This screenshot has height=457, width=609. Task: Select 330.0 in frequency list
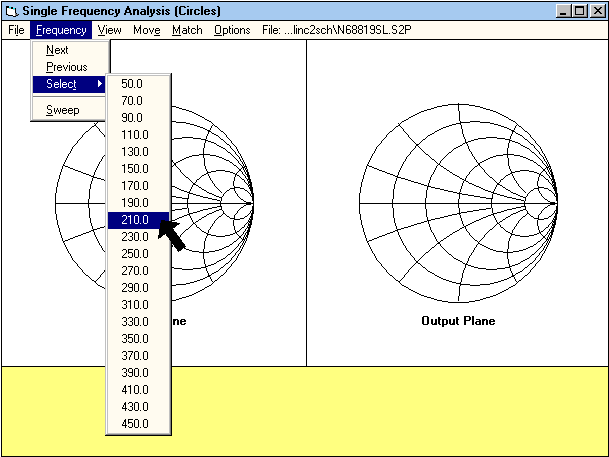[135, 322]
